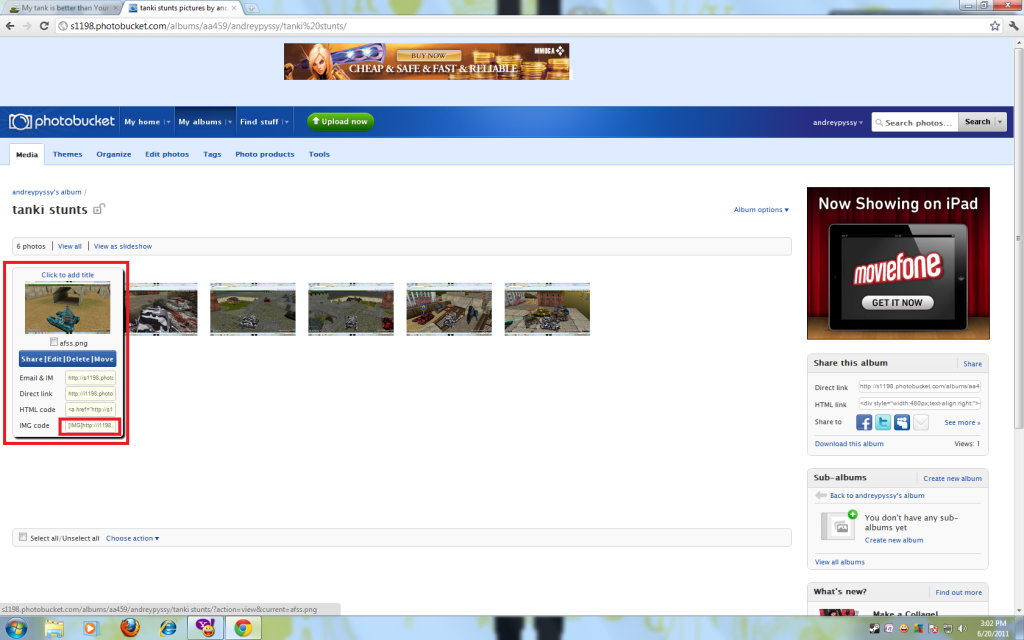Viewport: 1024px width, 640px height.
Task: Click the email envelope share icon
Action: point(921,423)
